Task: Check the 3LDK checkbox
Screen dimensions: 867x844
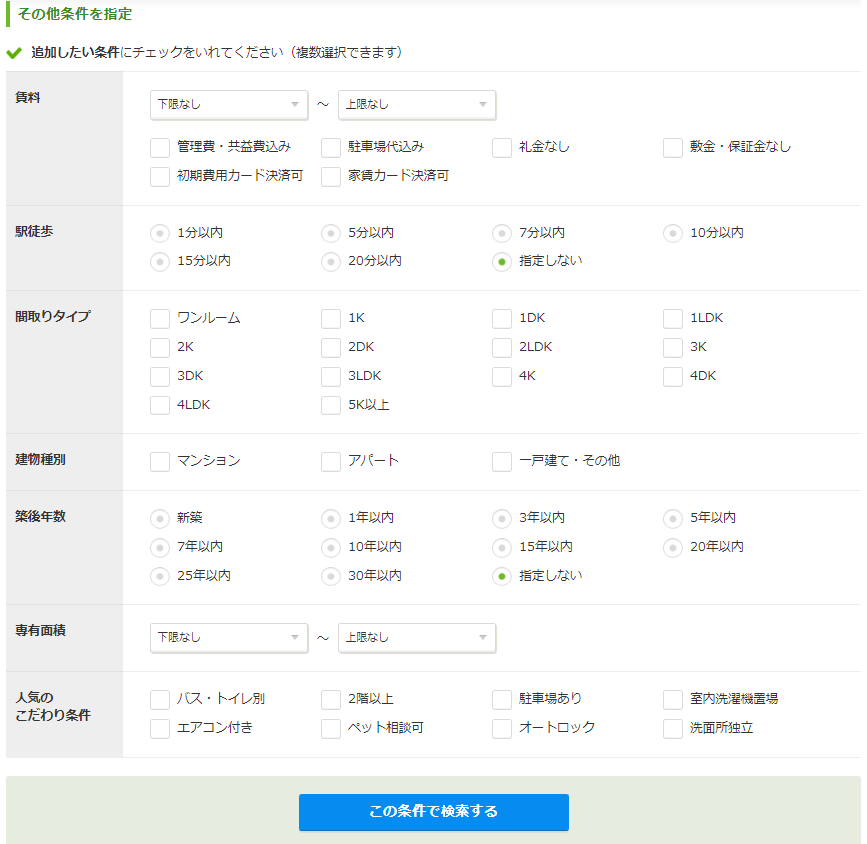Action: click(331, 377)
